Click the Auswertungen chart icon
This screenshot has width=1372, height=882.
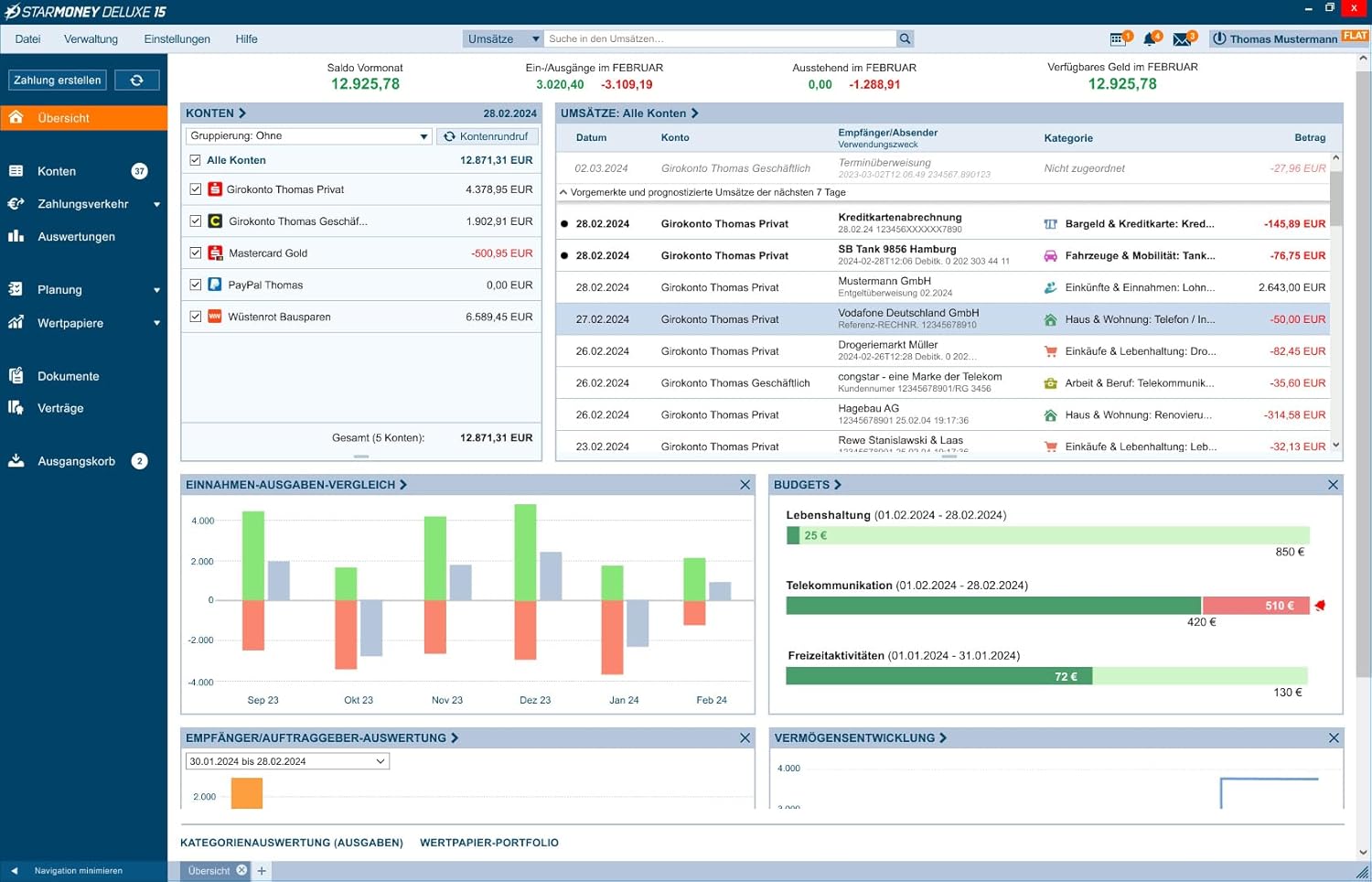(16, 236)
